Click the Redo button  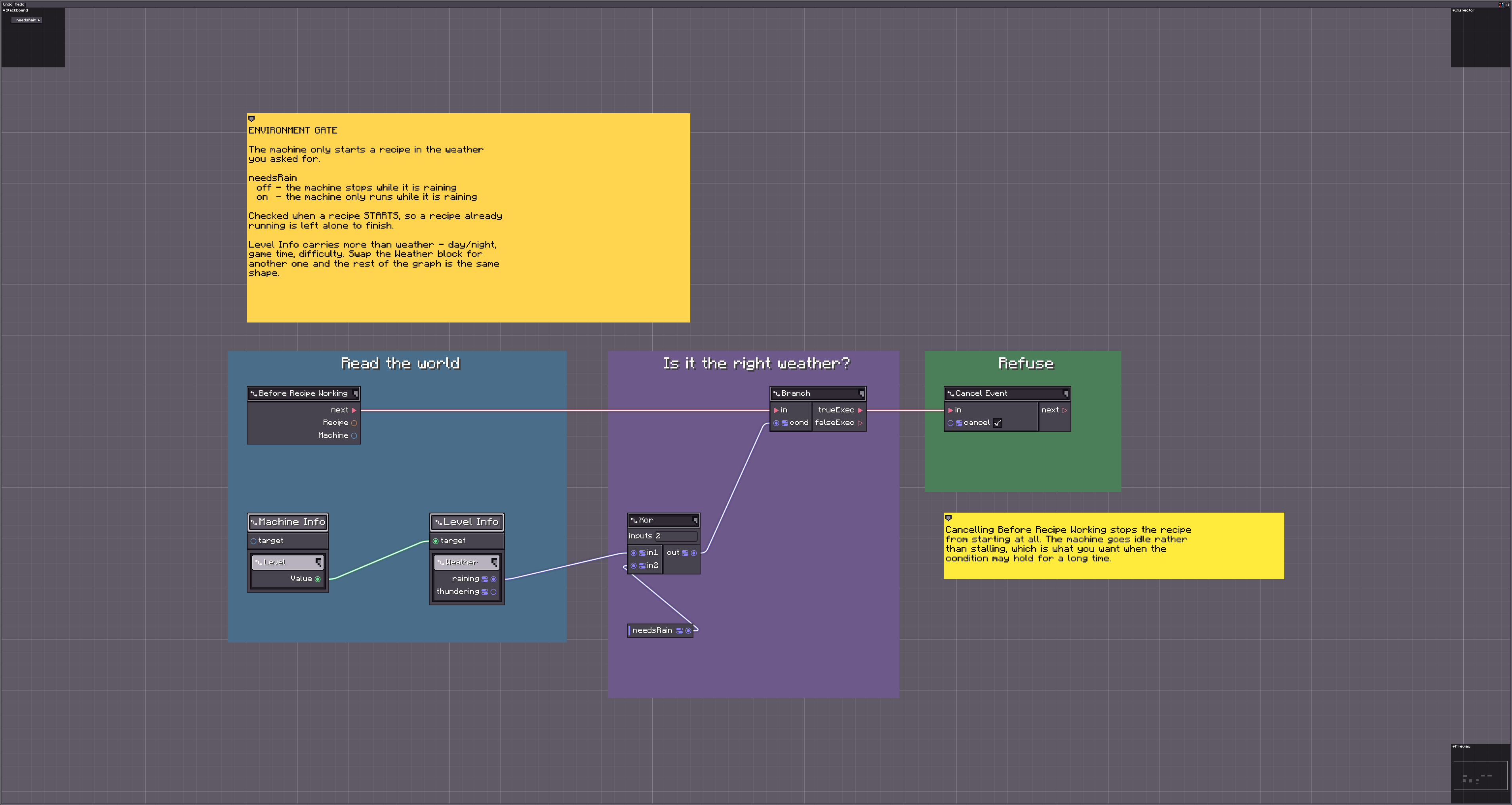[19, 4]
